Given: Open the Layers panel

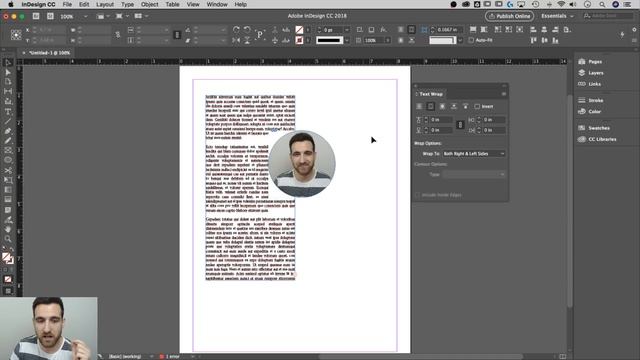Looking at the screenshot, I should [x=591, y=73].
